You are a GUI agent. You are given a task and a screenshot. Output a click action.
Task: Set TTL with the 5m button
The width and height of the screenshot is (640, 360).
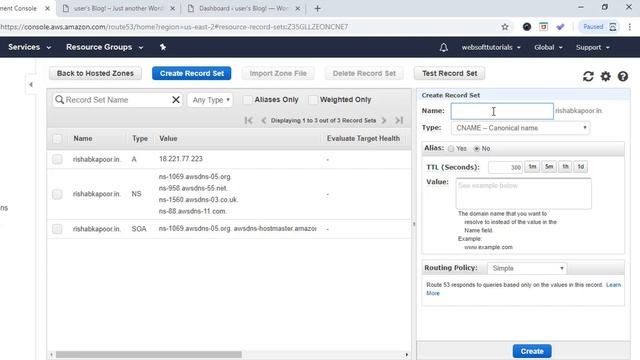[549, 167]
